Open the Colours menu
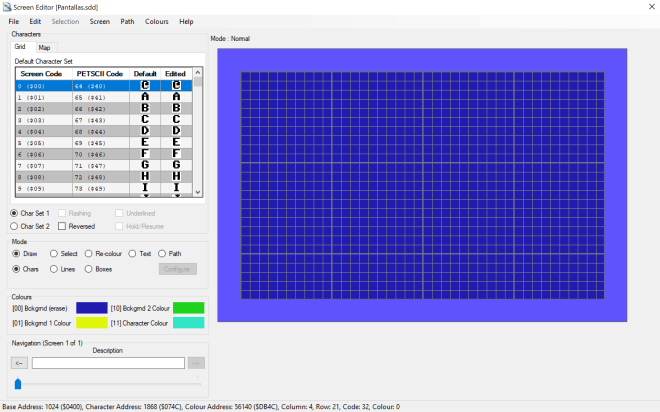 tap(156, 21)
